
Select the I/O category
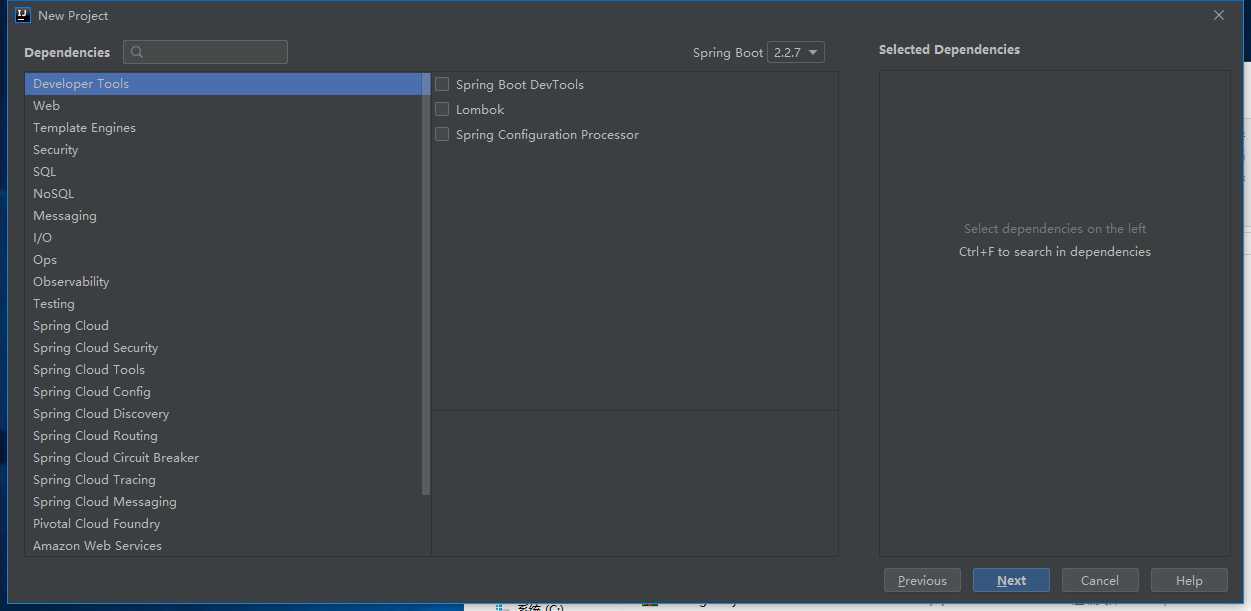point(224,238)
